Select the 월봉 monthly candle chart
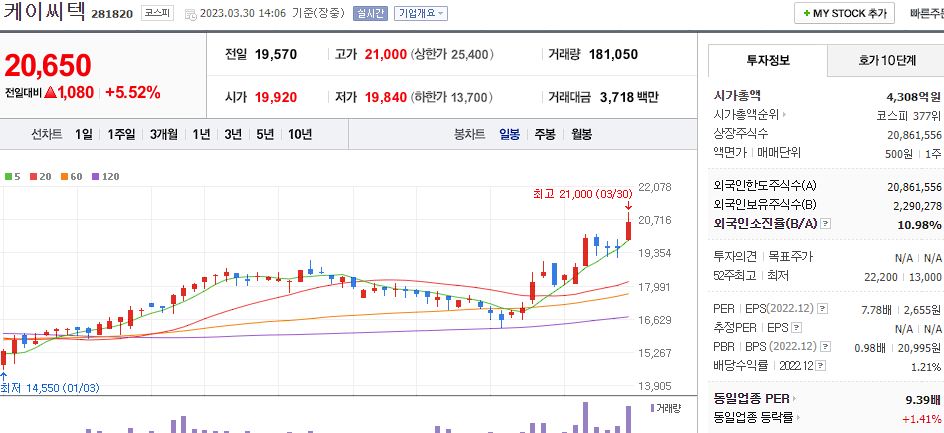The height and width of the screenshot is (433, 944). point(582,134)
